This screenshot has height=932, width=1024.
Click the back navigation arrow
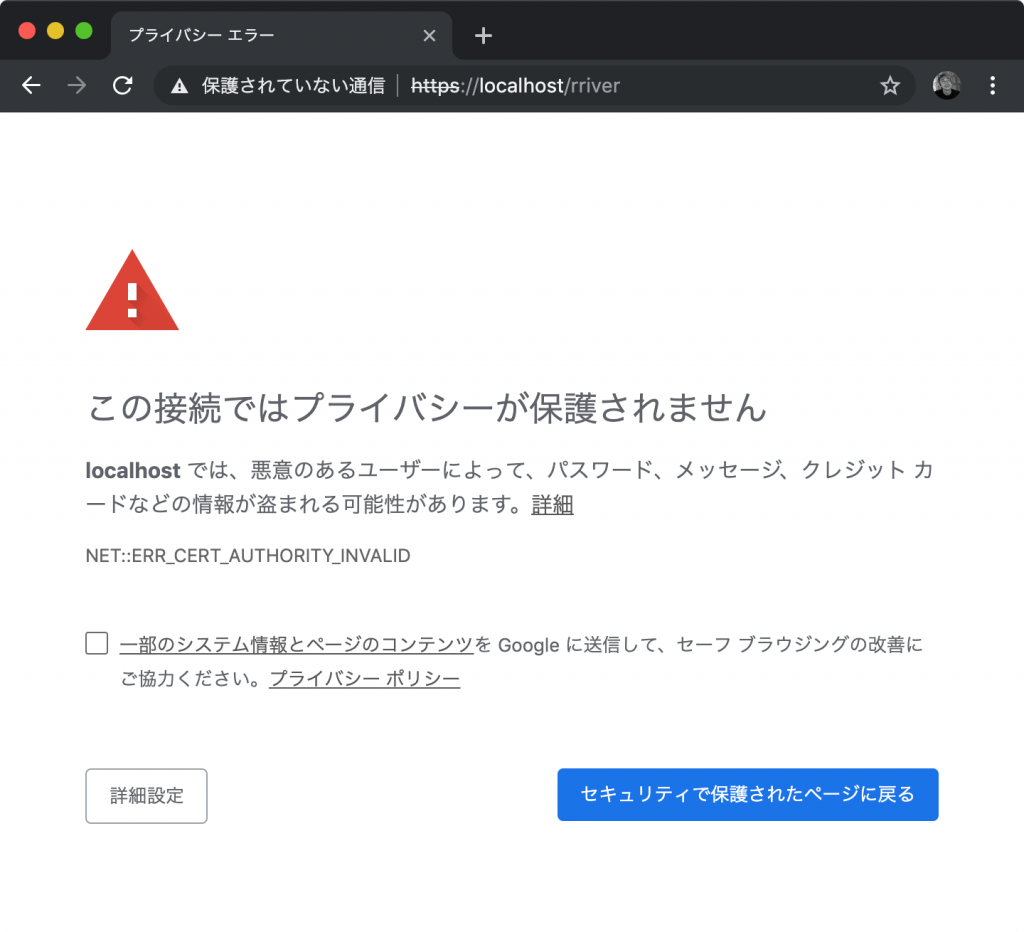tap(31, 86)
